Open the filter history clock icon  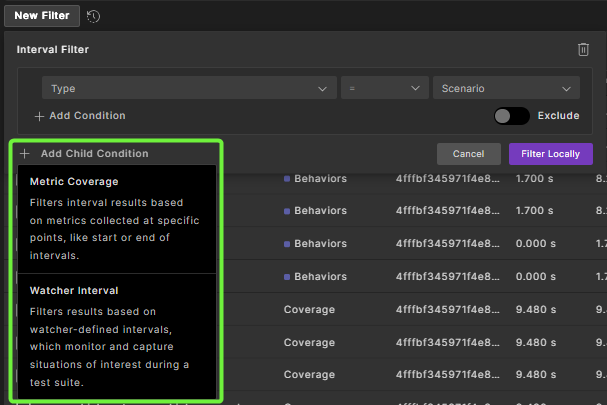click(93, 16)
